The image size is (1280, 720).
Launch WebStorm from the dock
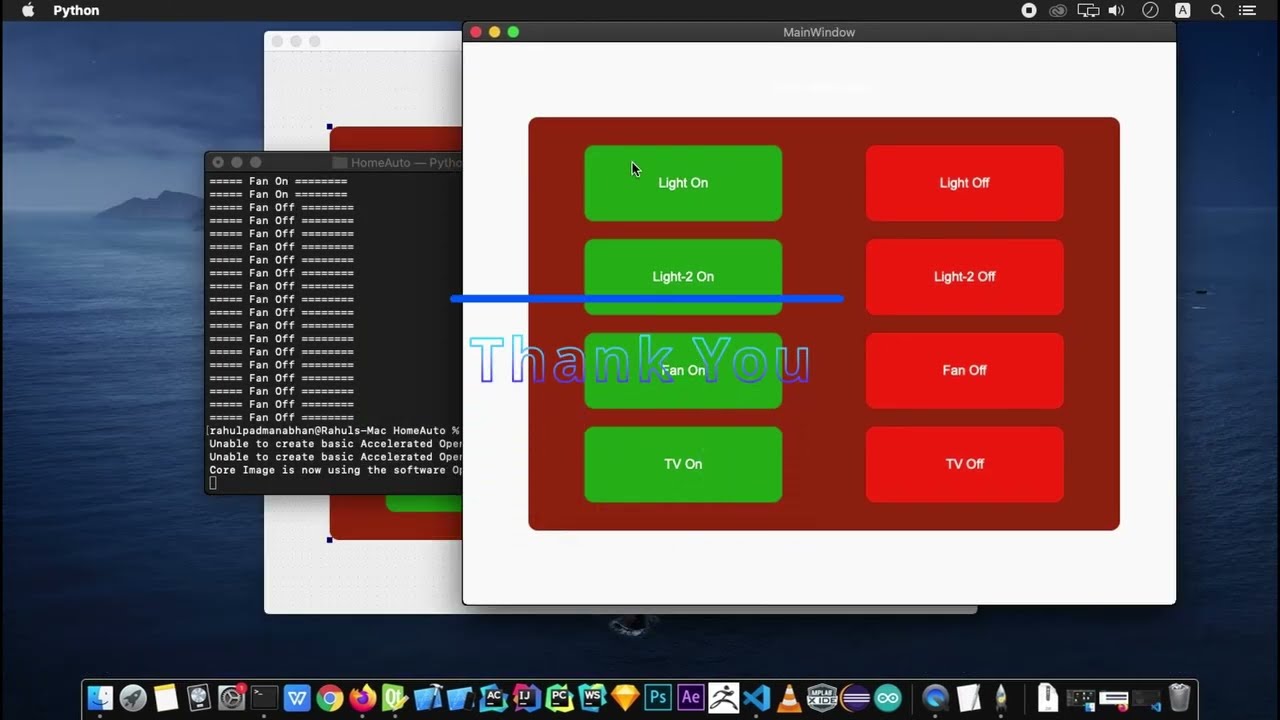pyautogui.click(x=592, y=697)
